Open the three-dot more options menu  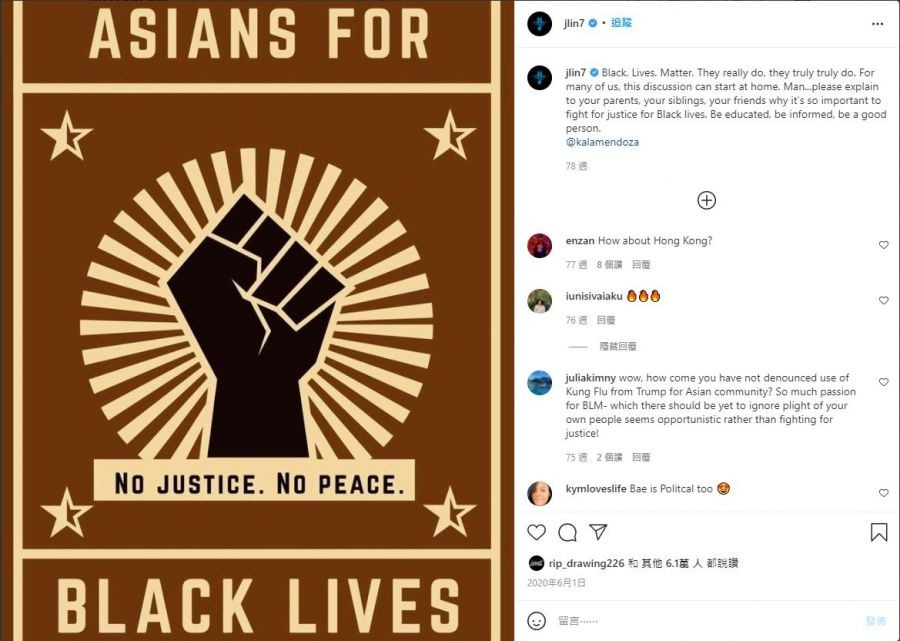877,24
